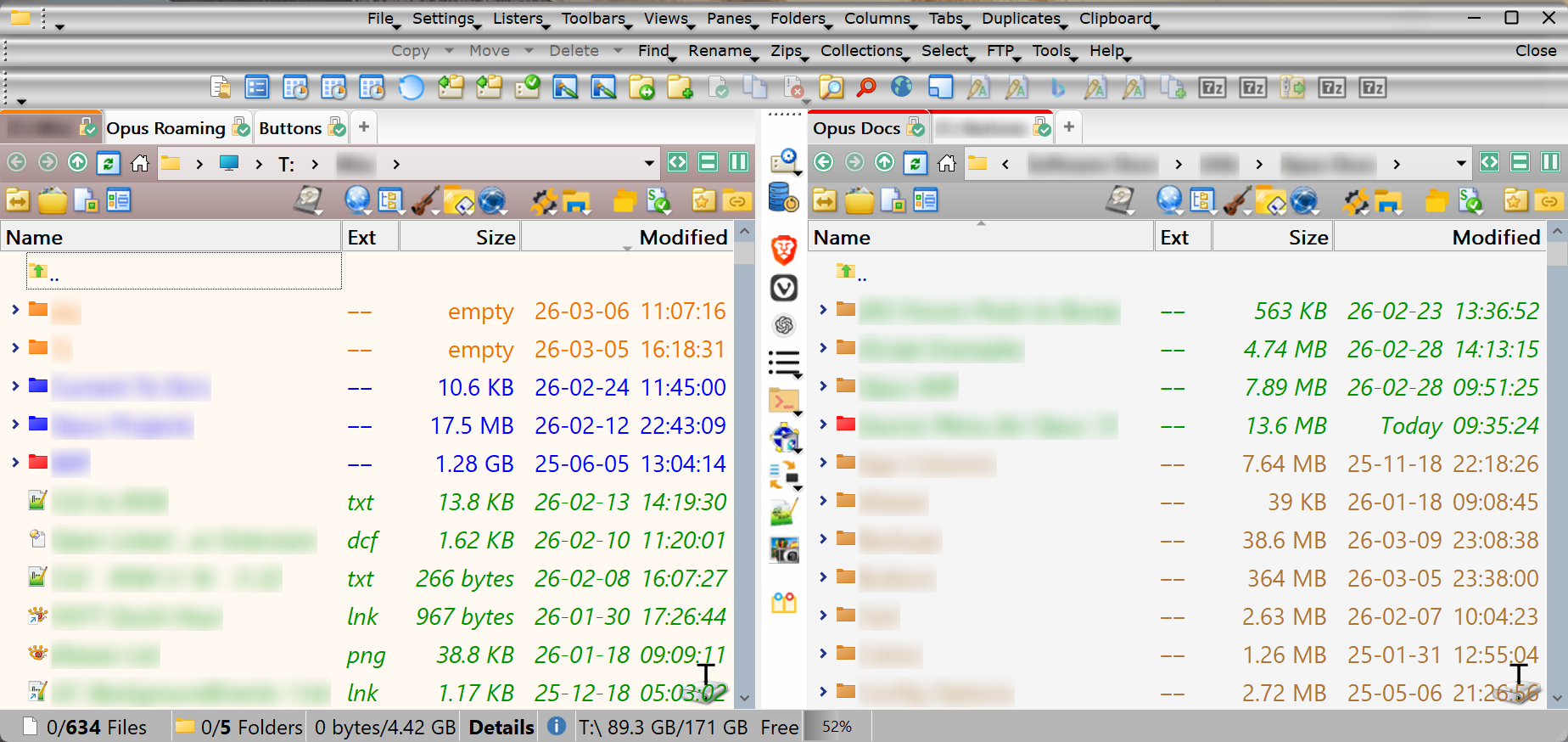Click the Details label in the status bar
1568x742 pixels.
pyautogui.click(x=501, y=728)
